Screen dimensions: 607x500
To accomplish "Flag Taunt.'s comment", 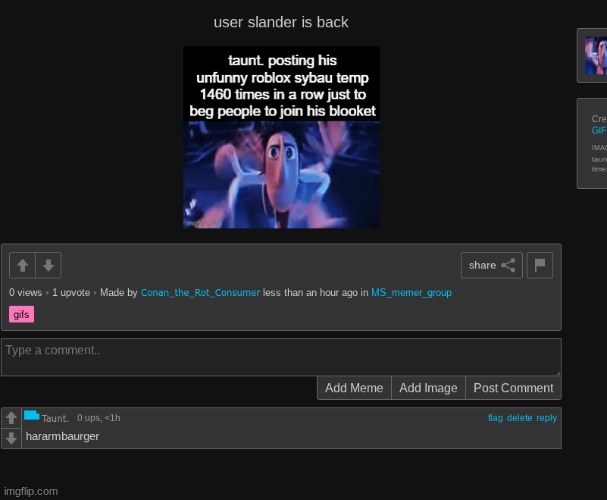I will coord(495,418).
